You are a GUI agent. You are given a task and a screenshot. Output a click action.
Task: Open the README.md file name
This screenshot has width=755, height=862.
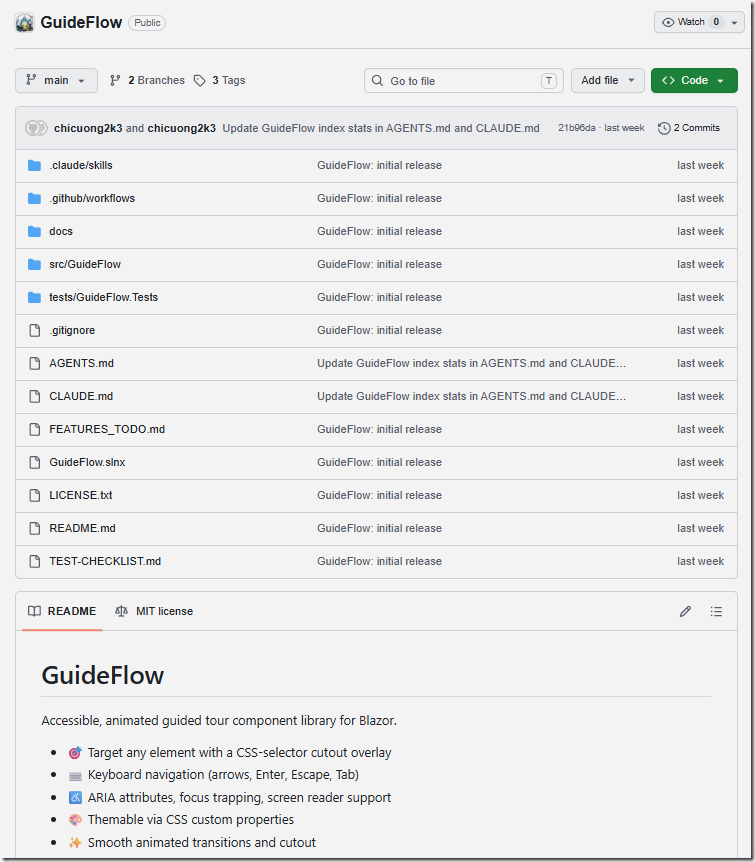(x=82, y=528)
